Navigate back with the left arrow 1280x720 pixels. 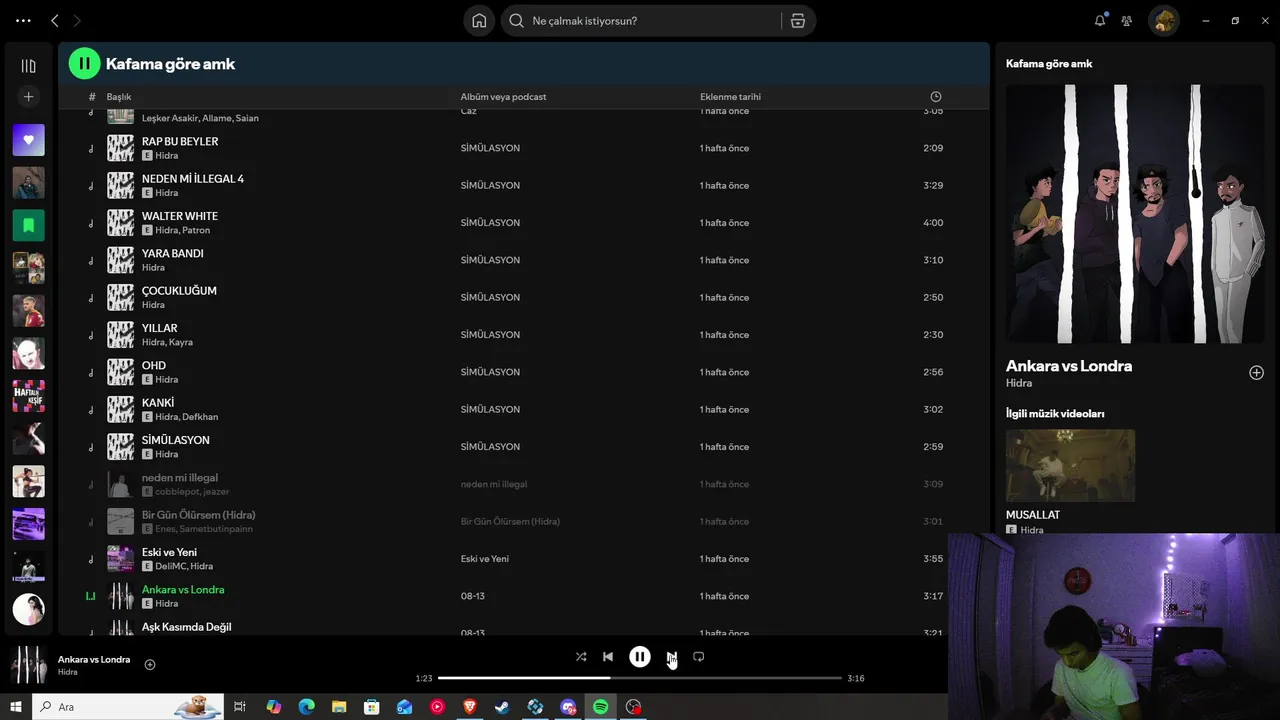pyautogui.click(x=54, y=20)
